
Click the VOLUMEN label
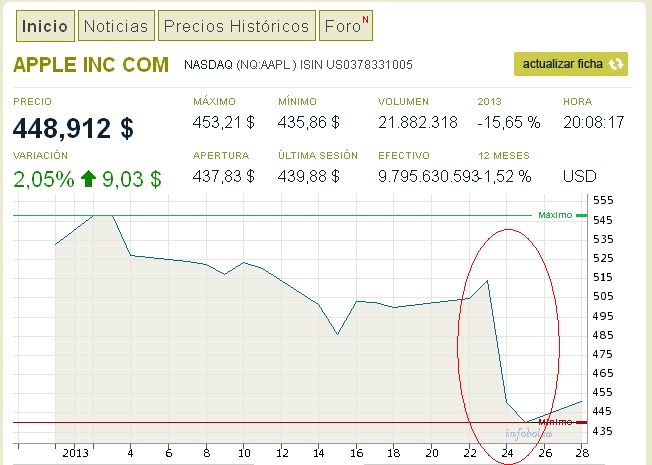point(403,102)
